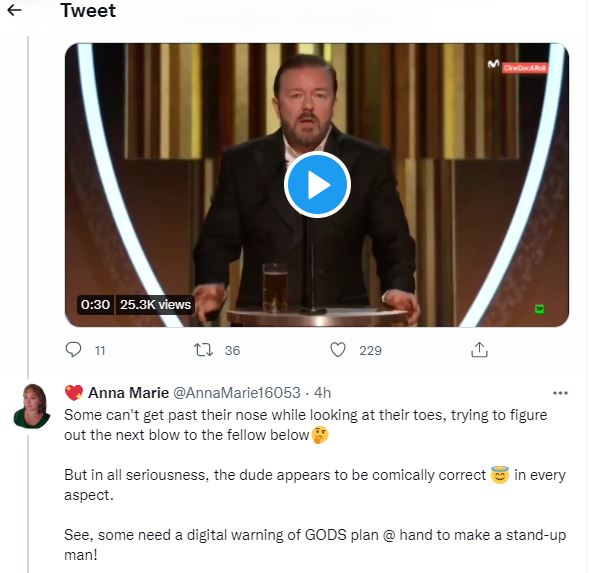Open Anna Marie's profile picture
Screen dimensions: 601x573
pos(31,404)
